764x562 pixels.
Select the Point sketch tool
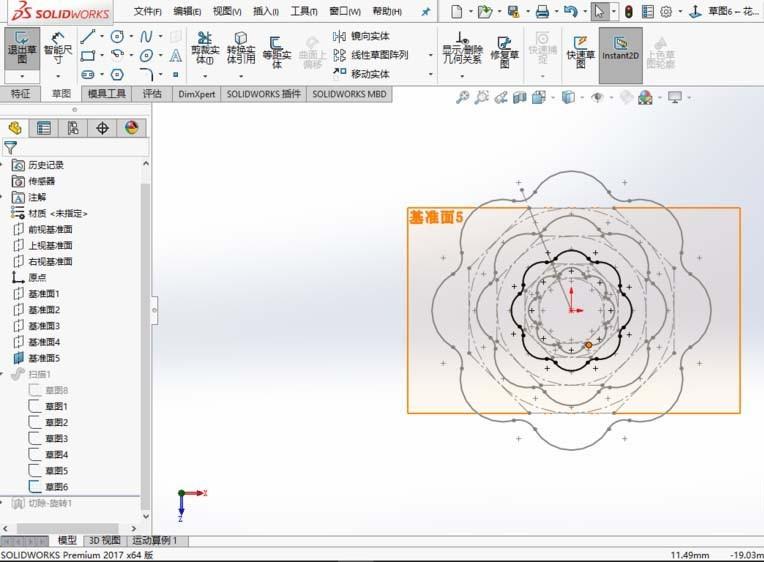(176, 75)
